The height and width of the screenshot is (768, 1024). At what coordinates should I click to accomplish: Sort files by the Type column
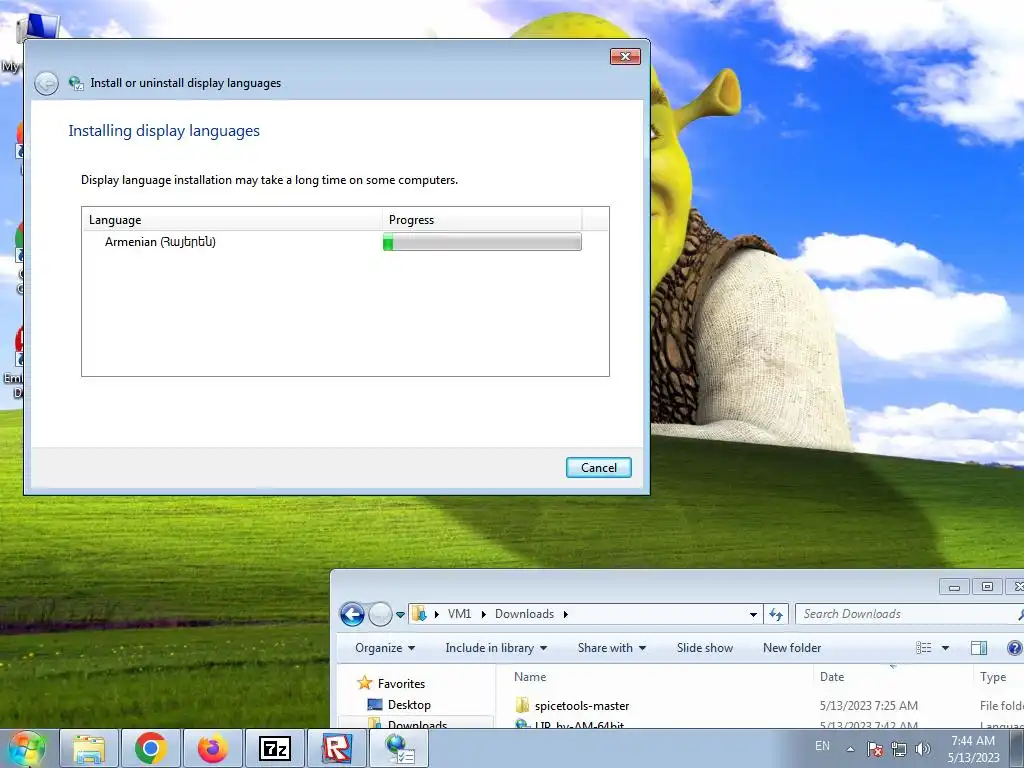999,677
